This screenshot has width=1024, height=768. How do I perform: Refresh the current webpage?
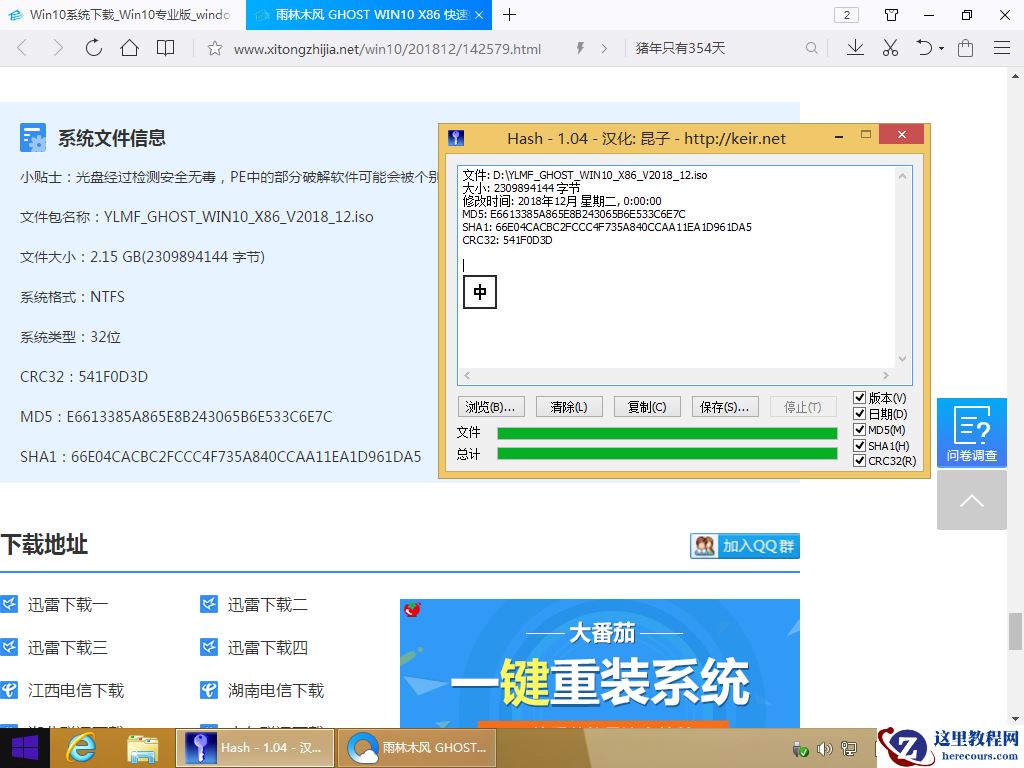[93, 48]
